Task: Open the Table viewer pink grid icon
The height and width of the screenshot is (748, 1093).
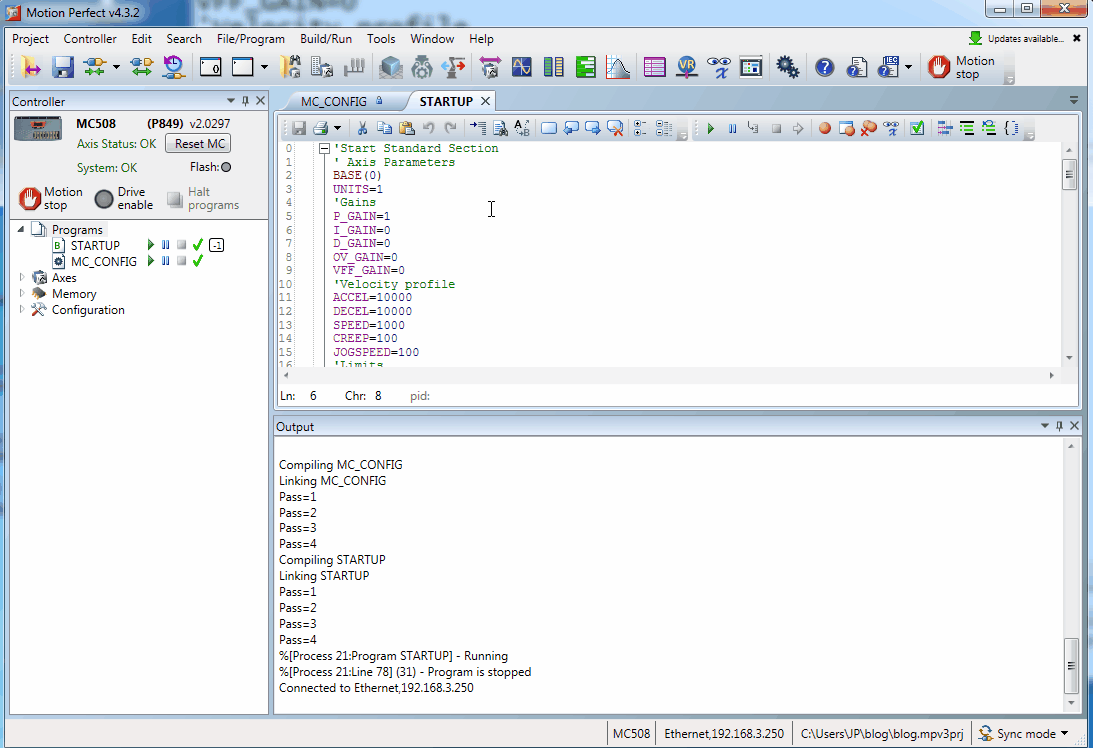Action: (x=654, y=67)
